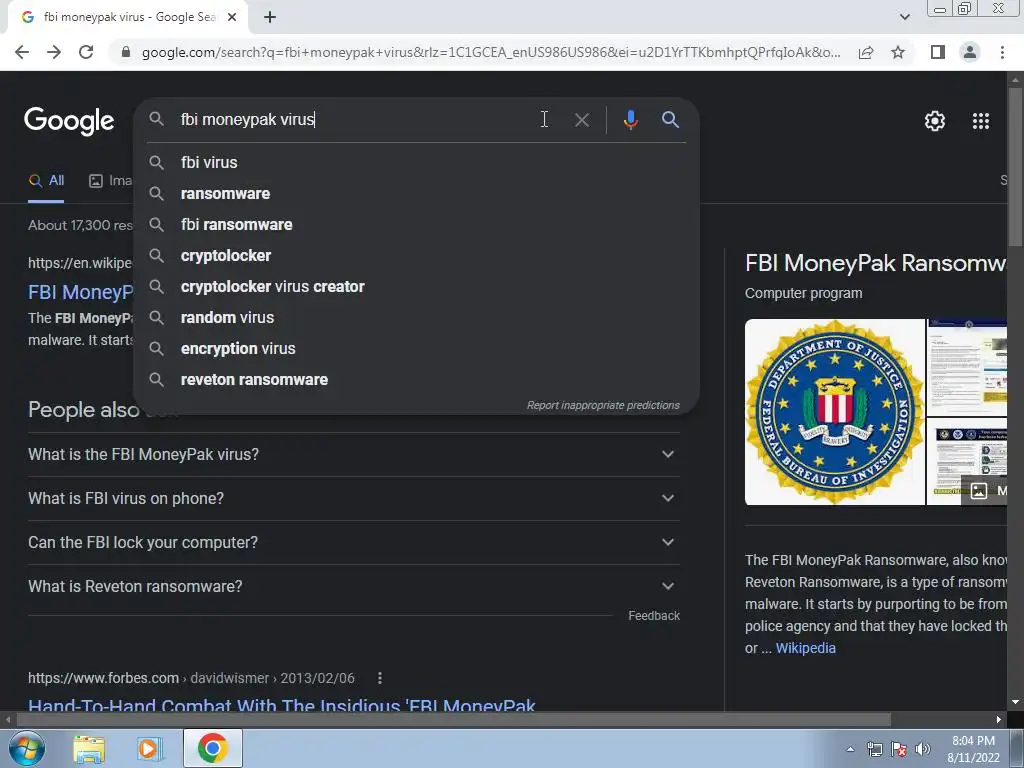Select the 'fbi ransomware' suggestion
The width and height of the screenshot is (1024, 768).
[416, 225]
